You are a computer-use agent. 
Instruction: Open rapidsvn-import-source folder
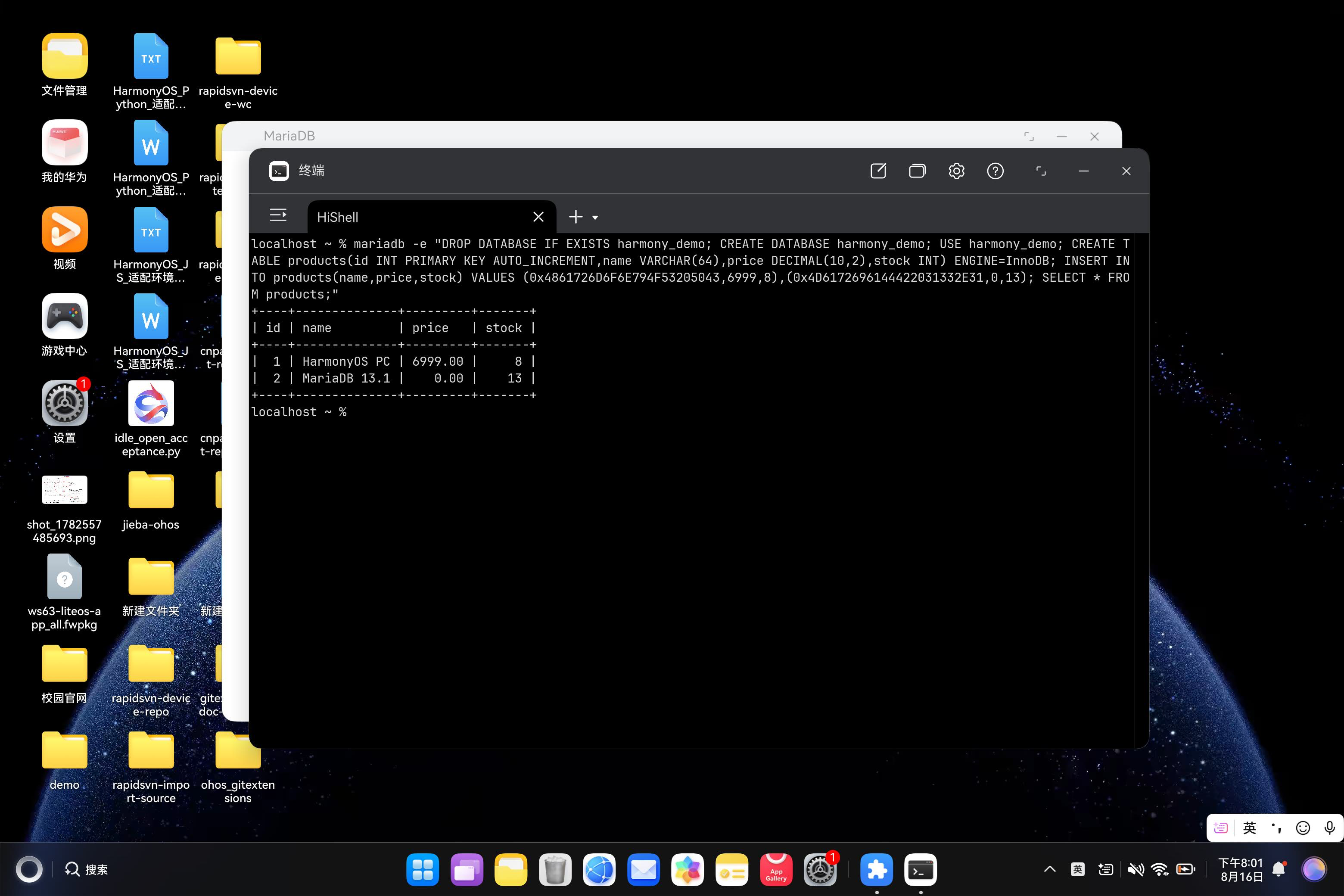(x=151, y=766)
